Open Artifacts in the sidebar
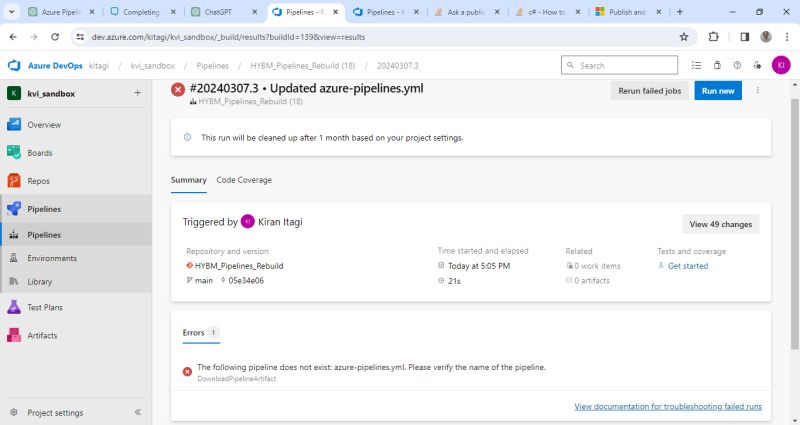 [x=42, y=335]
